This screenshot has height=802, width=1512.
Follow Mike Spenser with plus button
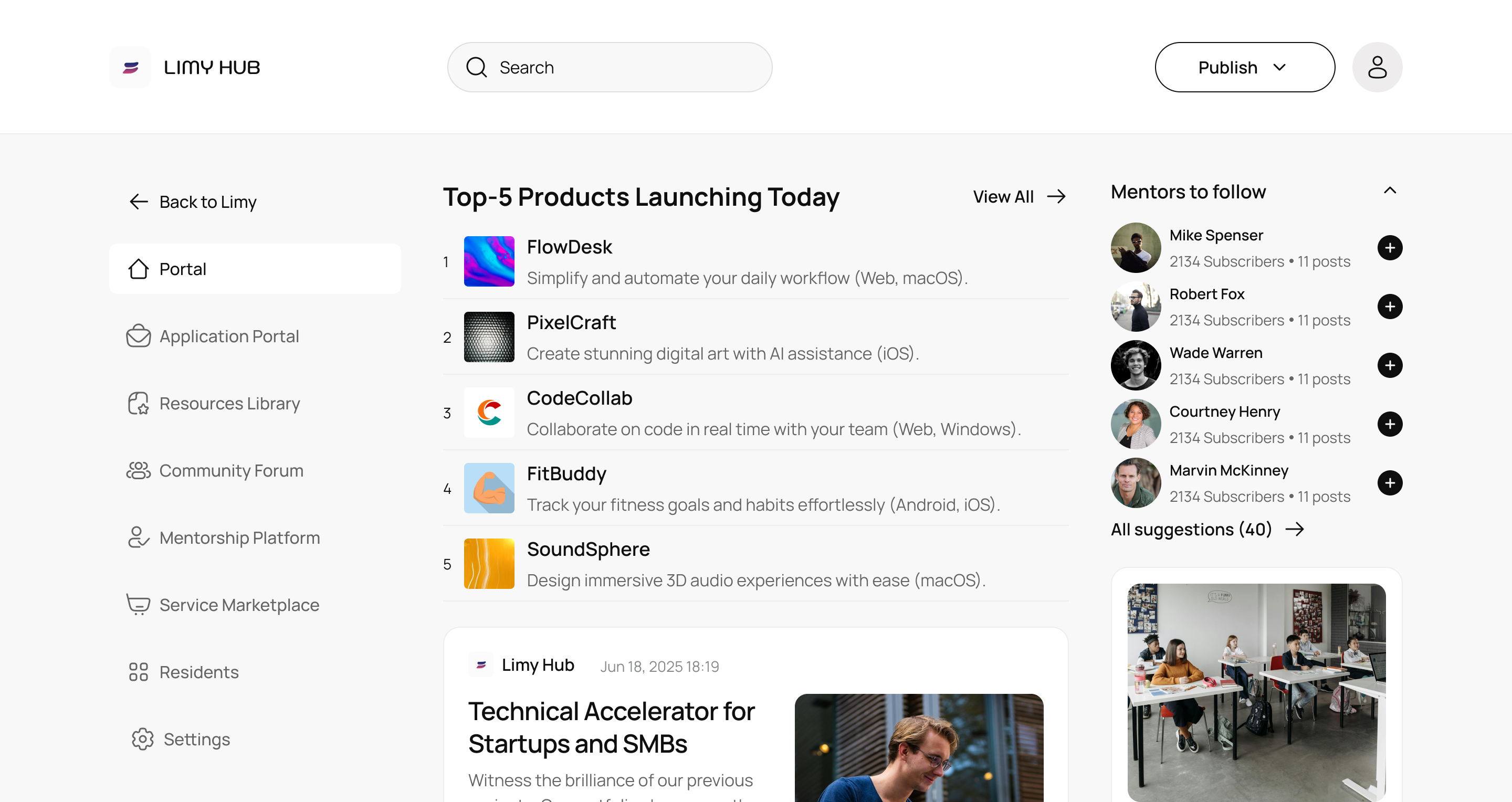(x=1389, y=248)
